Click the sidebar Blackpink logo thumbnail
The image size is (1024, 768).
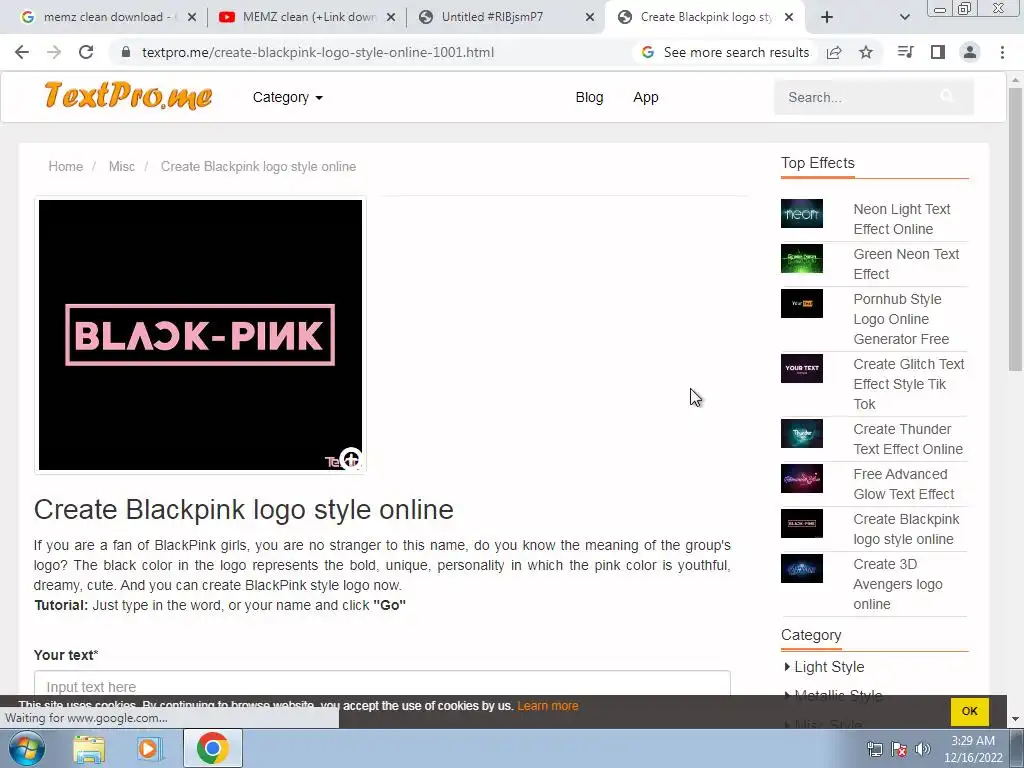click(801, 524)
